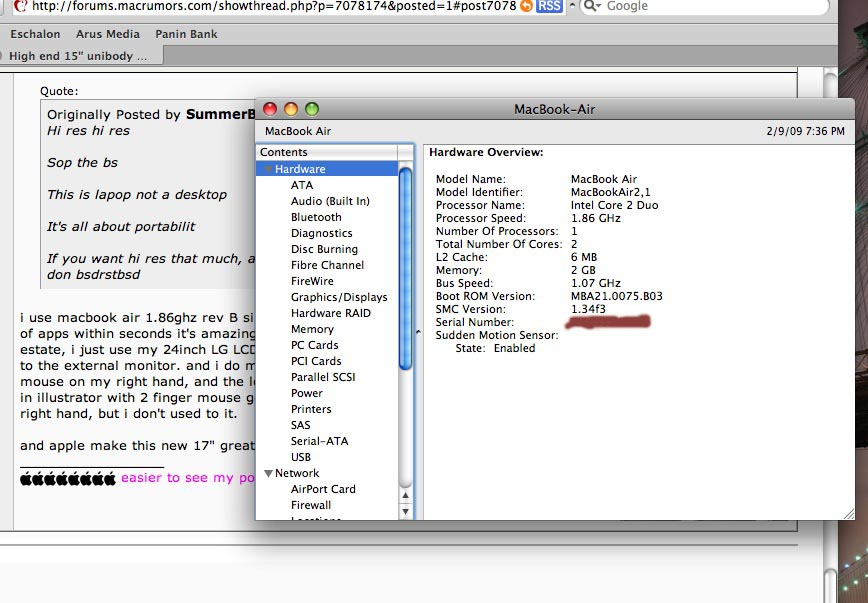Click the window resize grip of MacBook-Air
This screenshot has height=603, width=868.
click(x=849, y=514)
